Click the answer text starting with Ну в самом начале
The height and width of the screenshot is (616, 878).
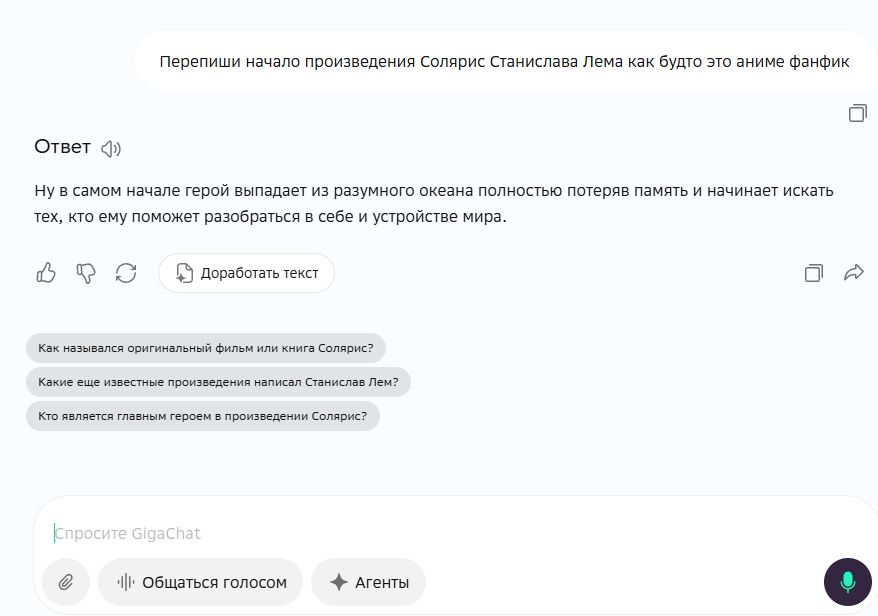click(434, 203)
